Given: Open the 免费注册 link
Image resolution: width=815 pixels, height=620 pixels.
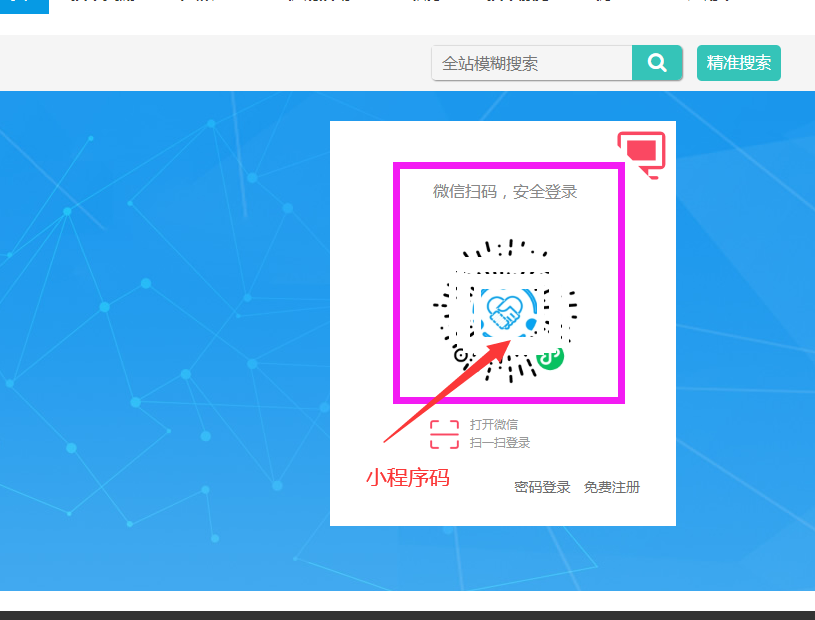Looking at the screenshot, I should pos(612,487).
